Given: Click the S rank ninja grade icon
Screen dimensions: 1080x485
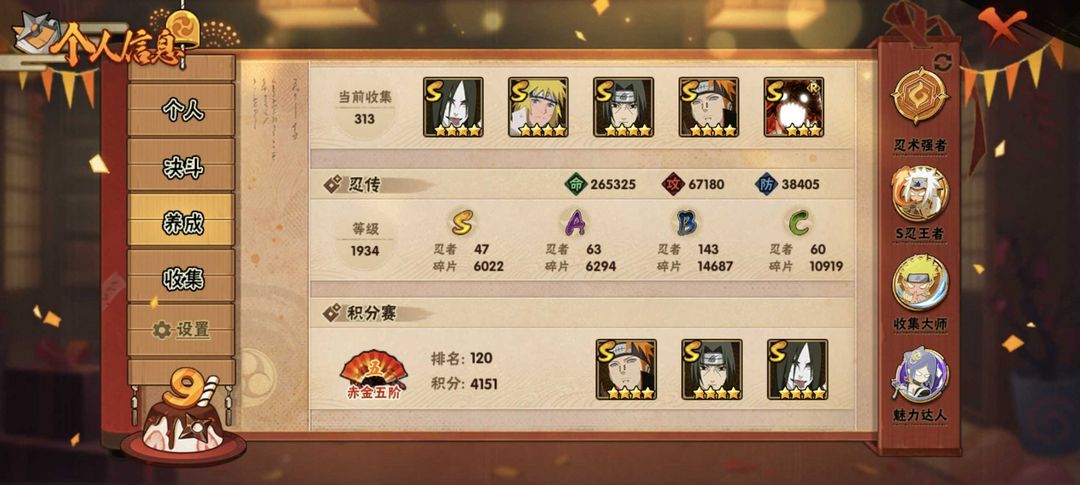Looking at the screenshot, I should [461, 222].
